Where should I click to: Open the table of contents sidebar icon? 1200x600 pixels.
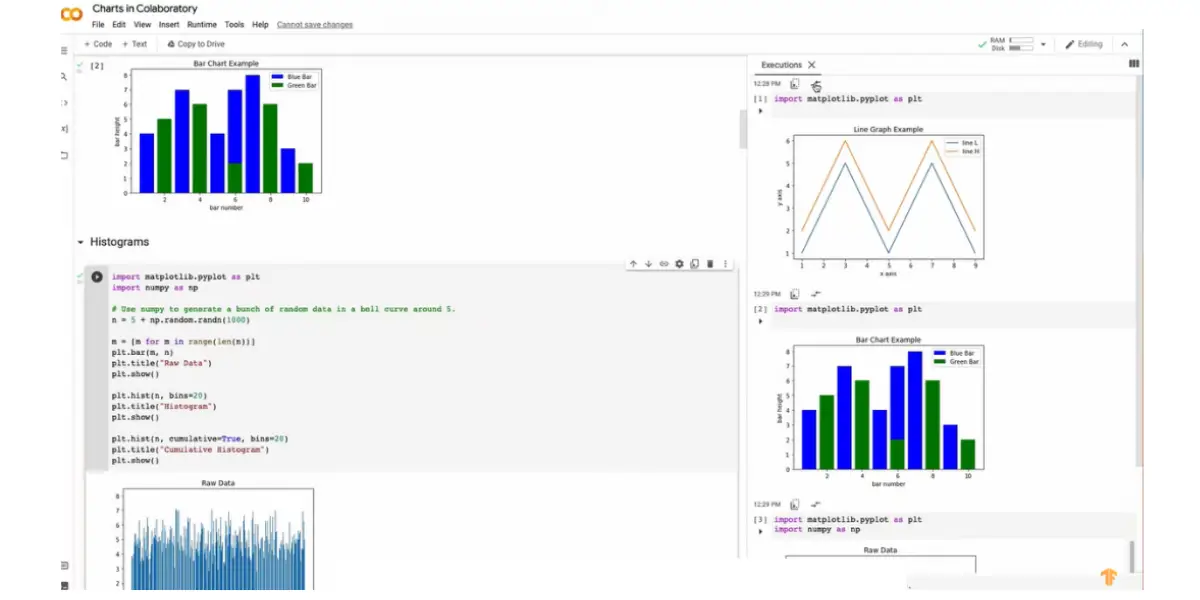65,50
